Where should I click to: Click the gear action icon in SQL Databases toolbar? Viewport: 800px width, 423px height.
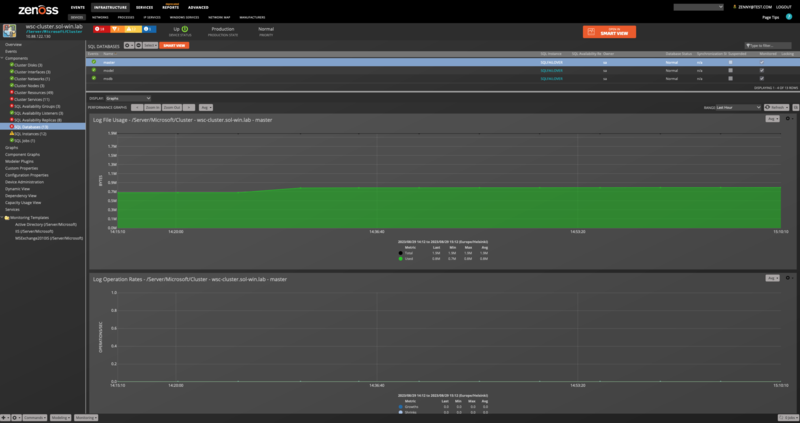pos(129,45)
